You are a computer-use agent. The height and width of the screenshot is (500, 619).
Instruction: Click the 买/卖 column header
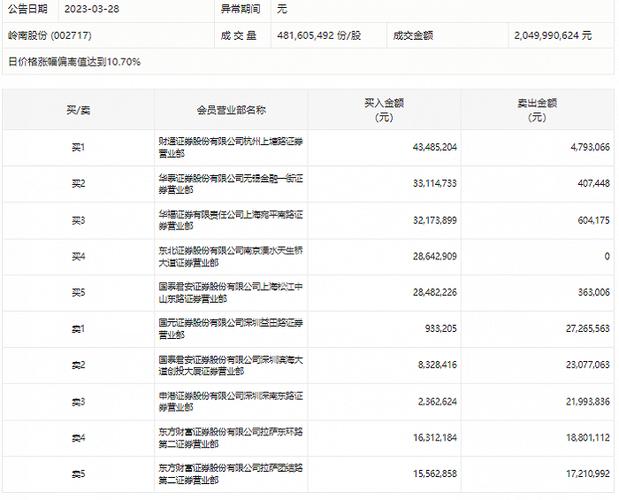(x=78, y=110)
